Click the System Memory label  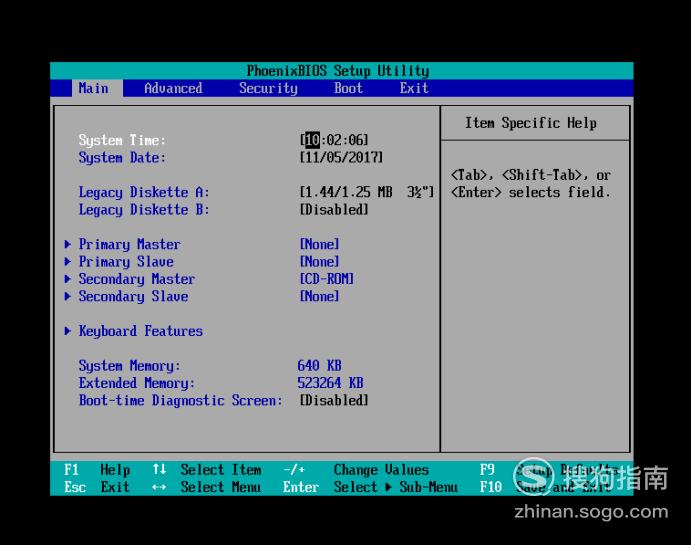(130, 366)
